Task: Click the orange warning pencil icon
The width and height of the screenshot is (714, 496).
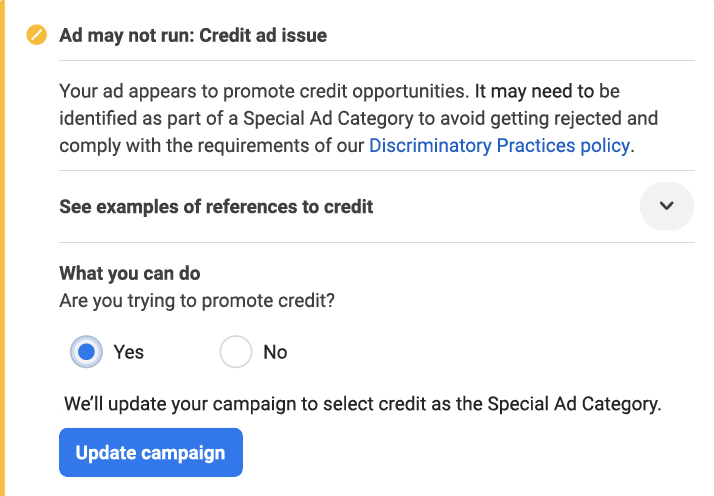Action: coord(37,36)
